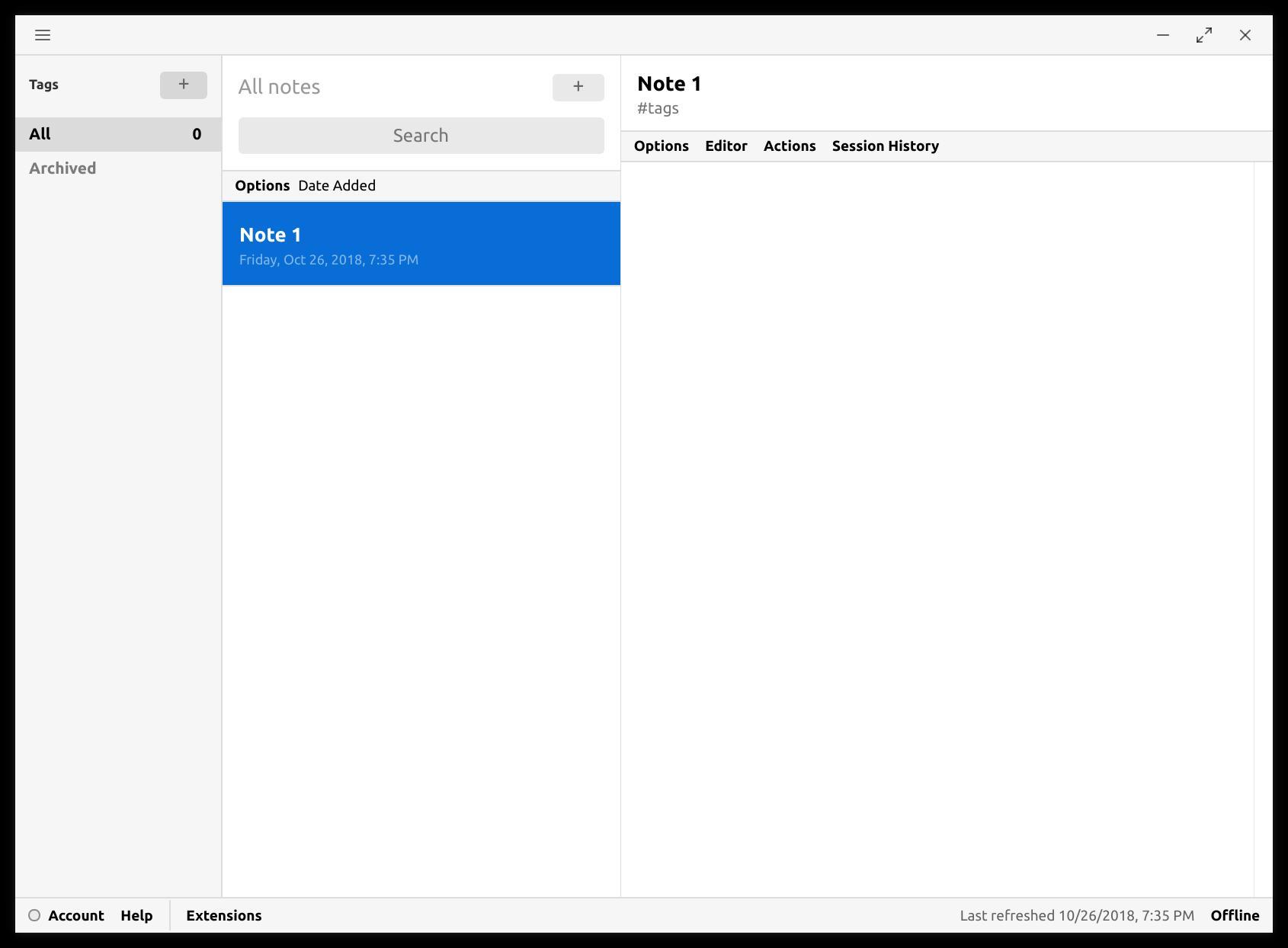This screenshot has width=1288, height=948.
Task: Open the hamburger menu icon
Action: (43, 35)
